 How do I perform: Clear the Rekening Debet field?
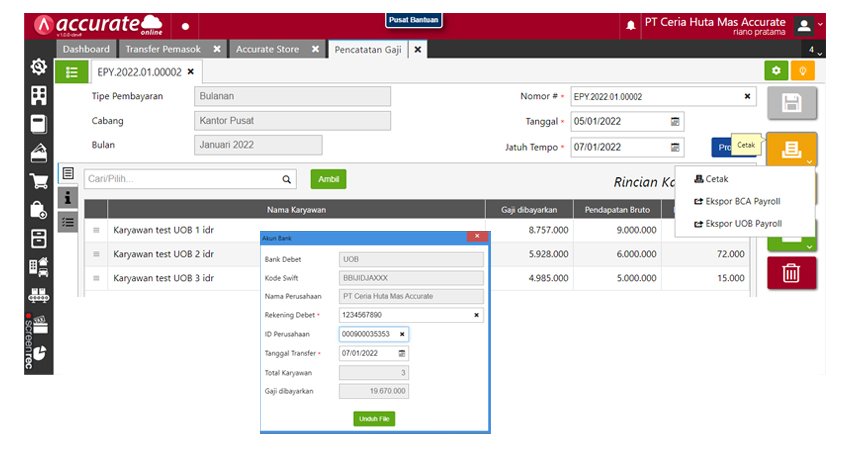(x=476, y=315)
